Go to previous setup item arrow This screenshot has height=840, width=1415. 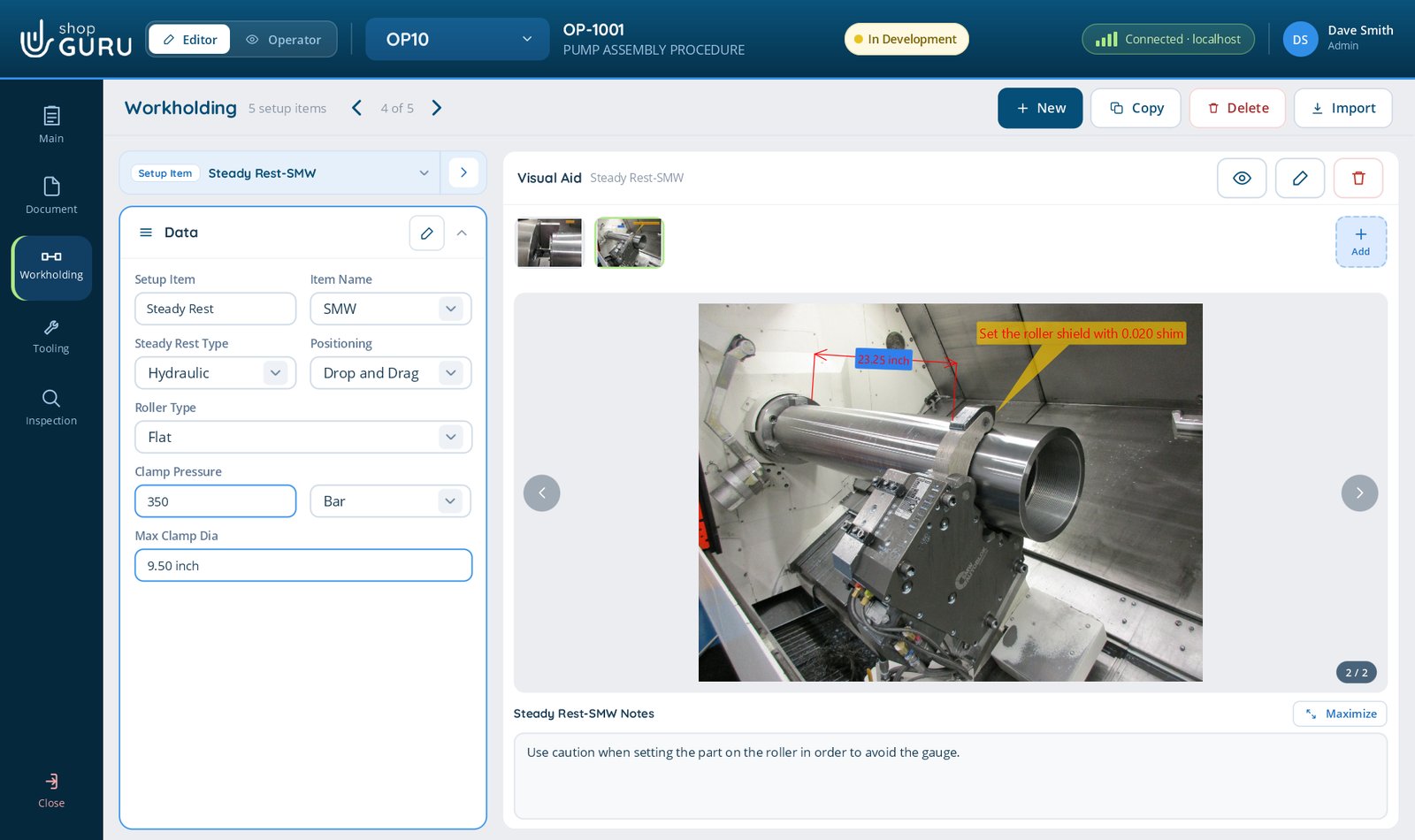[x=356, y=108]
